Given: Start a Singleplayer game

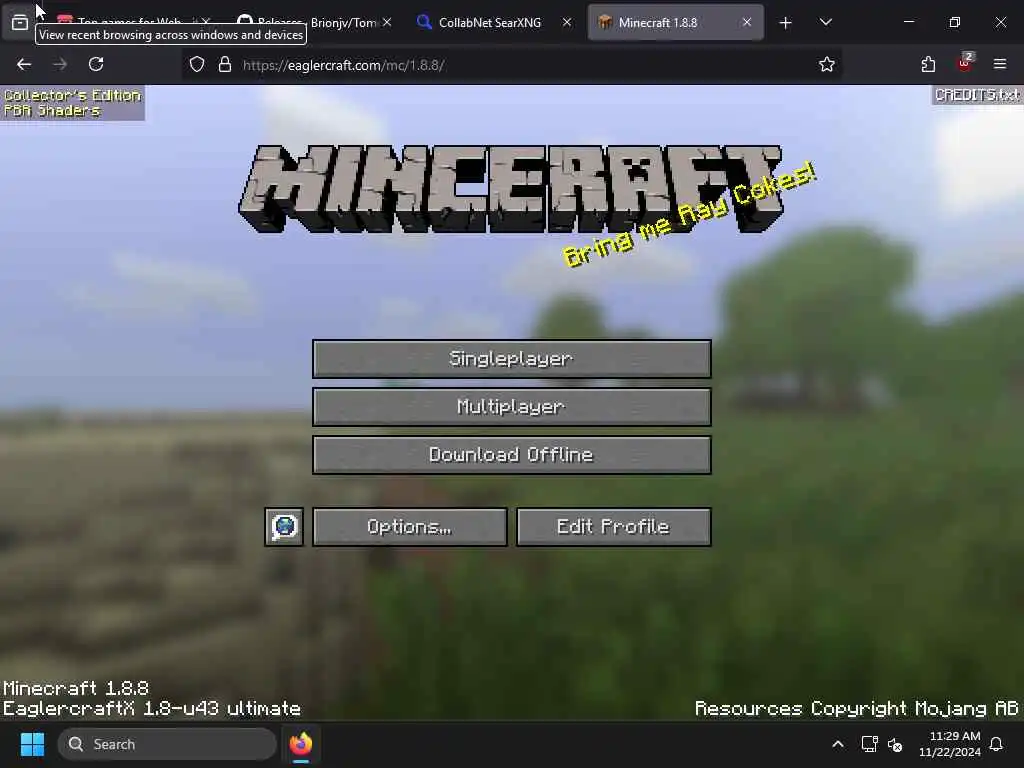Looking at the screenshot, I should click(511, 359).
